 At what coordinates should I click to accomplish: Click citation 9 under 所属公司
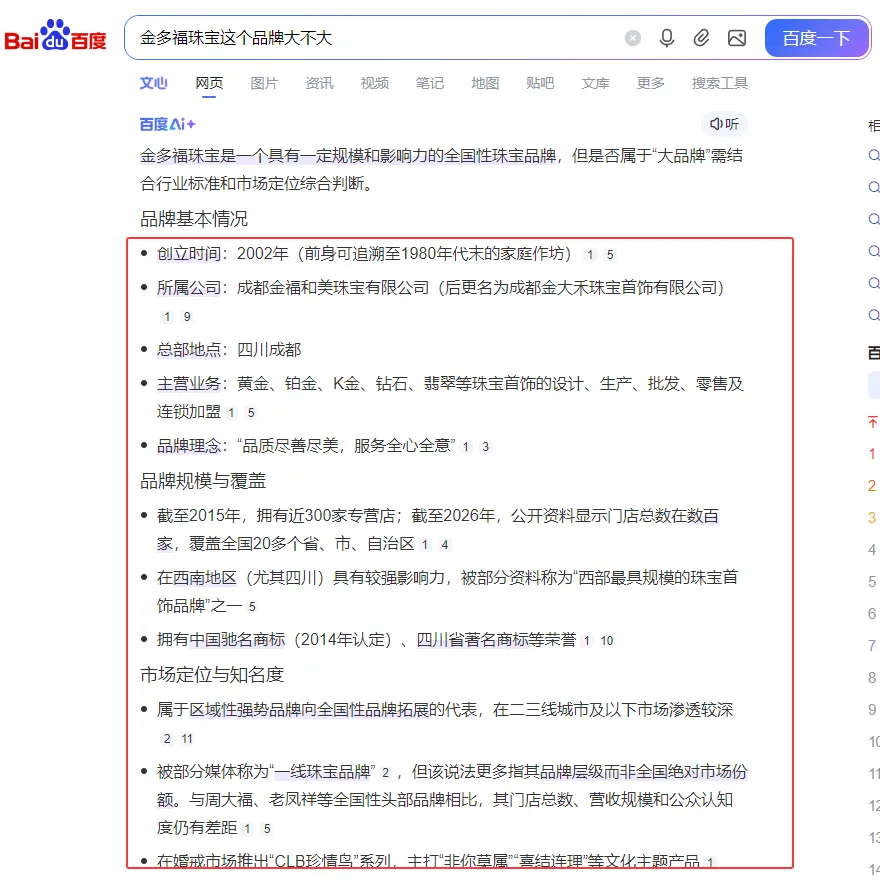tap(187, 317)
